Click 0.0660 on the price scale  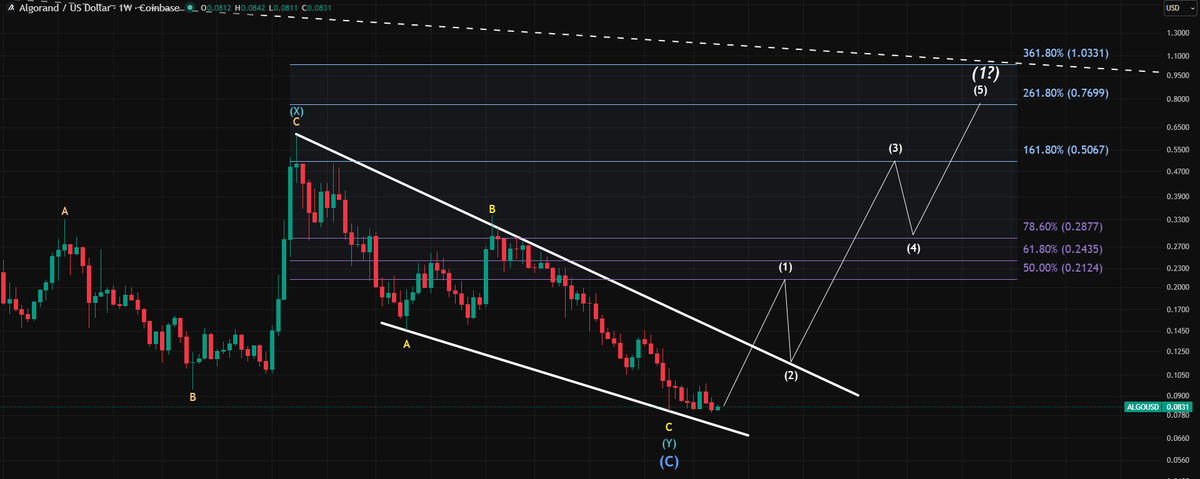click(x=1178, y=439)
